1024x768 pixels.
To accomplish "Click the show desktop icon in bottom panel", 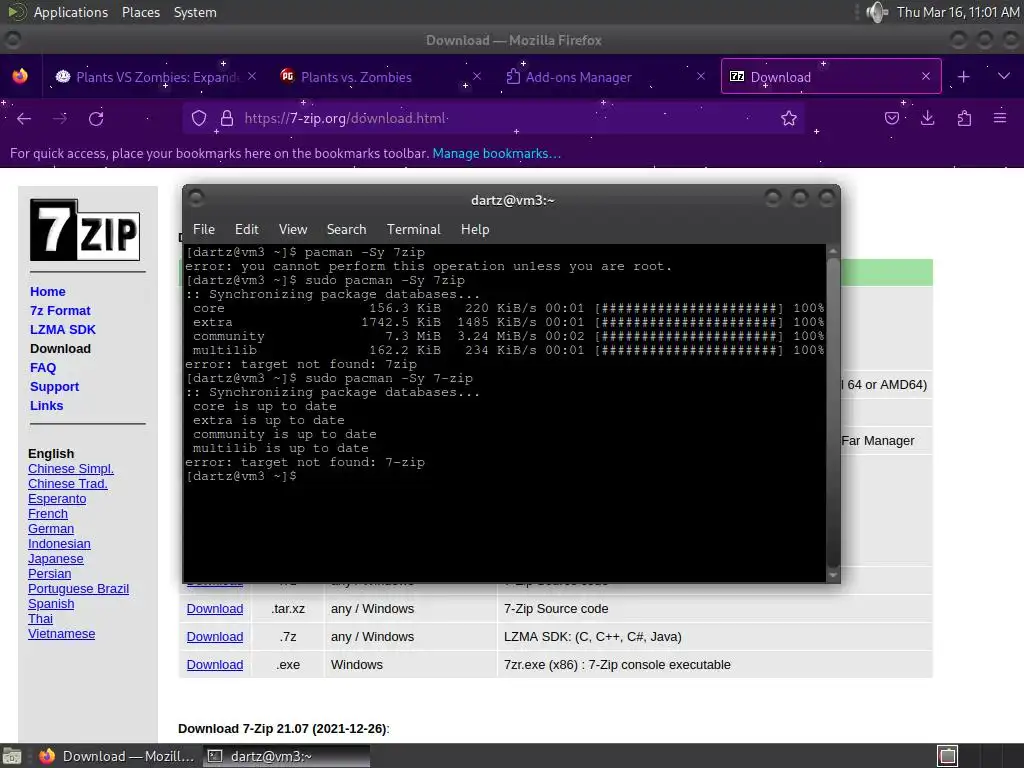I will click(x=11, y=756).
